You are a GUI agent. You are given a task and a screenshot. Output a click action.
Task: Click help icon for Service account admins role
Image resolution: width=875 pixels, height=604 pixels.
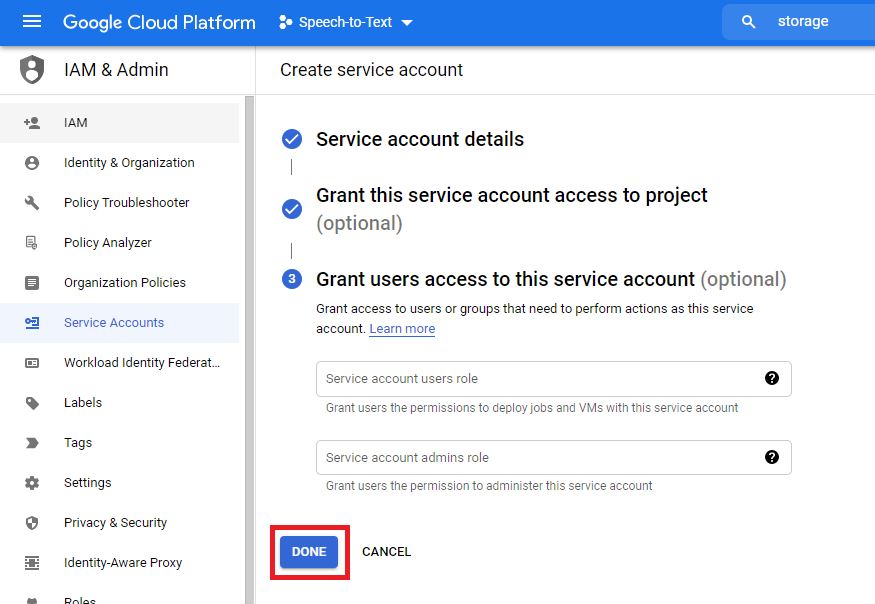click(771, 457)
